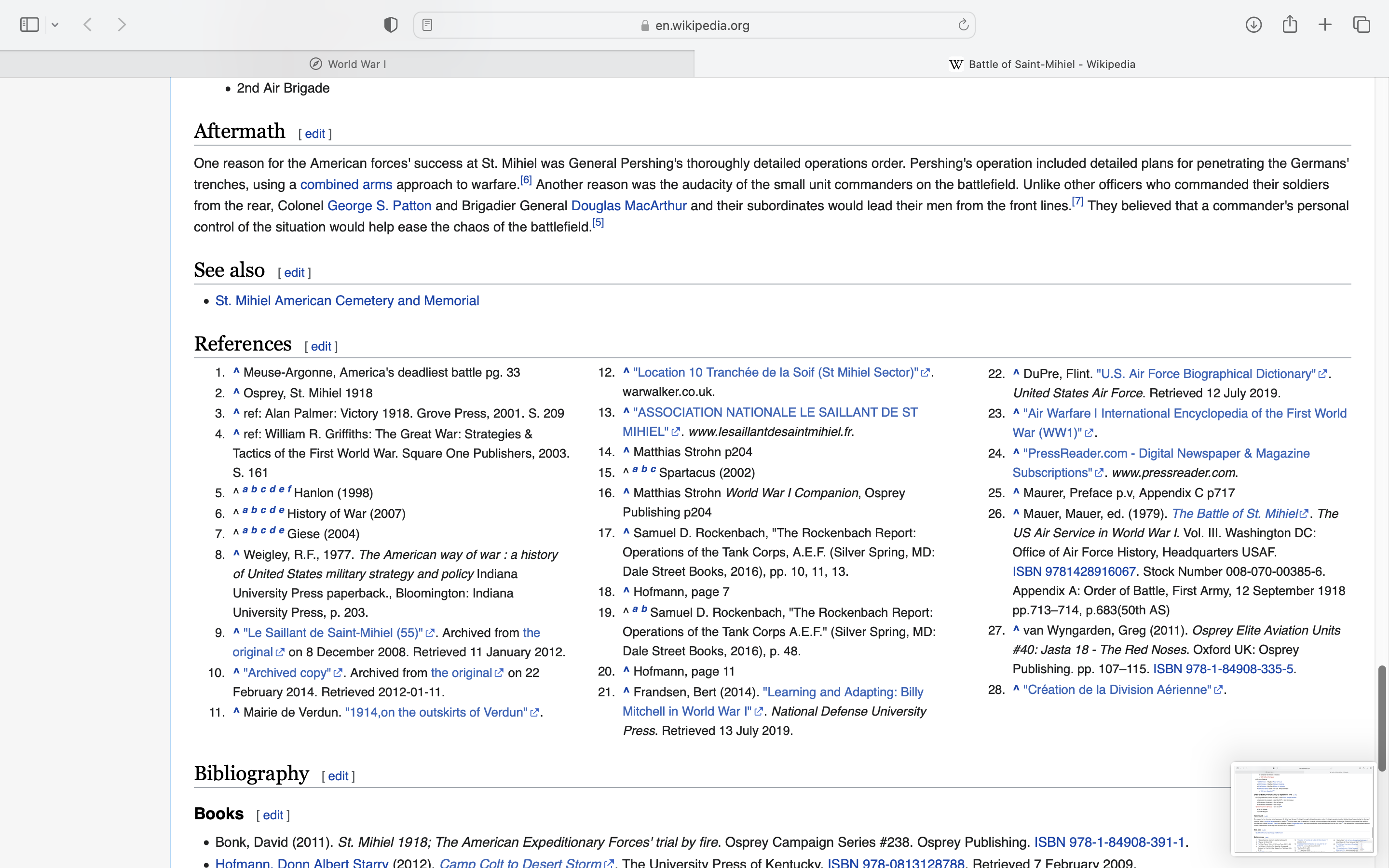Open the privacy report shield icon
This screenshot has height=868, width=1389.
click(391, 25)
